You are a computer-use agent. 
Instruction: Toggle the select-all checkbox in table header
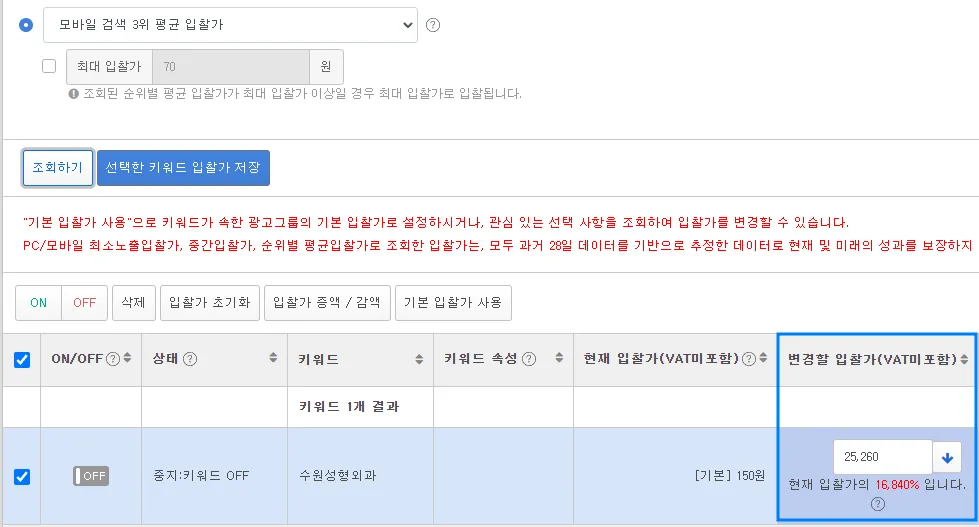pos(22,360)
